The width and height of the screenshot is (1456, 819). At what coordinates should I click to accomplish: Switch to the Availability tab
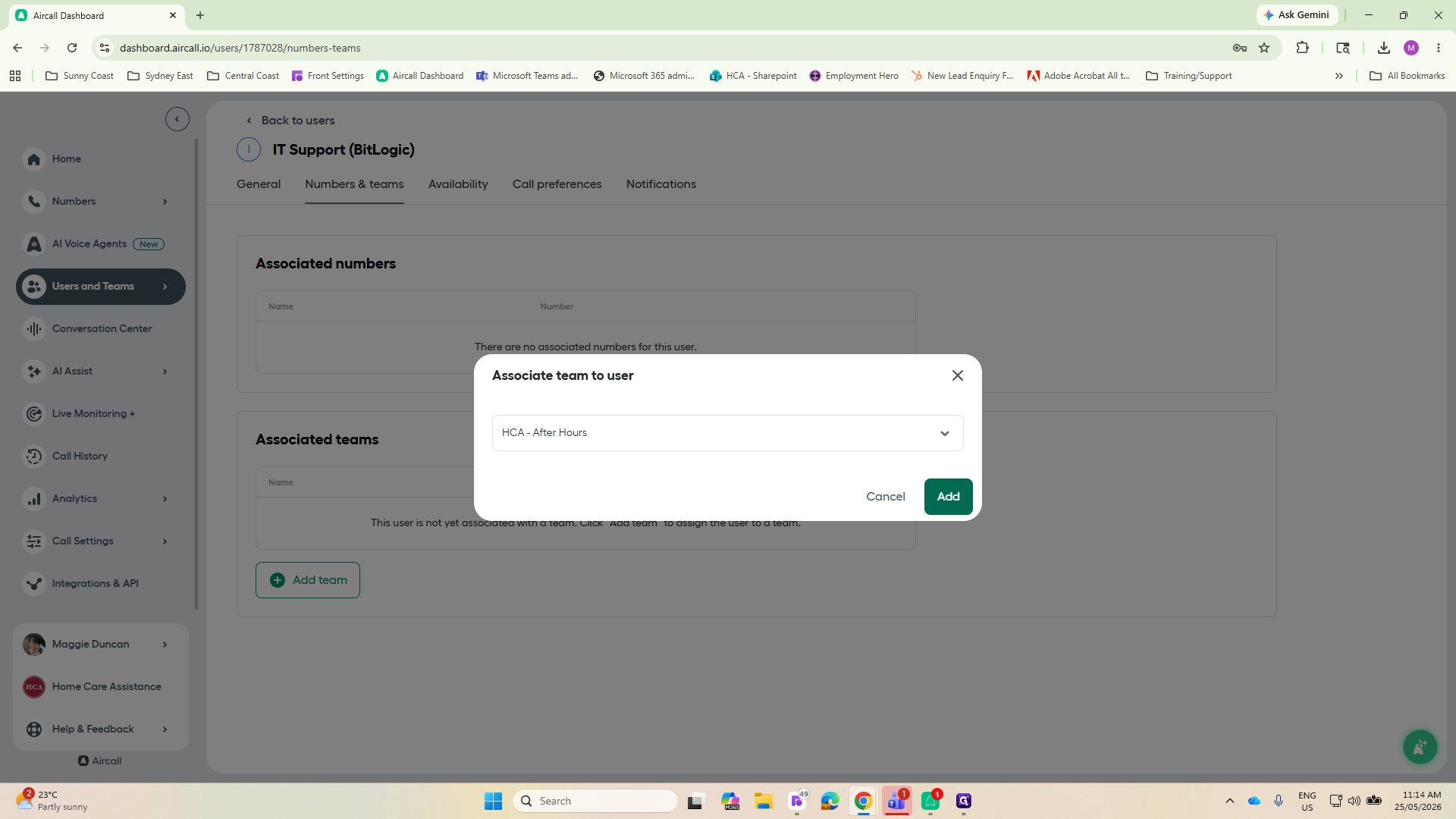tap(458, 184)
